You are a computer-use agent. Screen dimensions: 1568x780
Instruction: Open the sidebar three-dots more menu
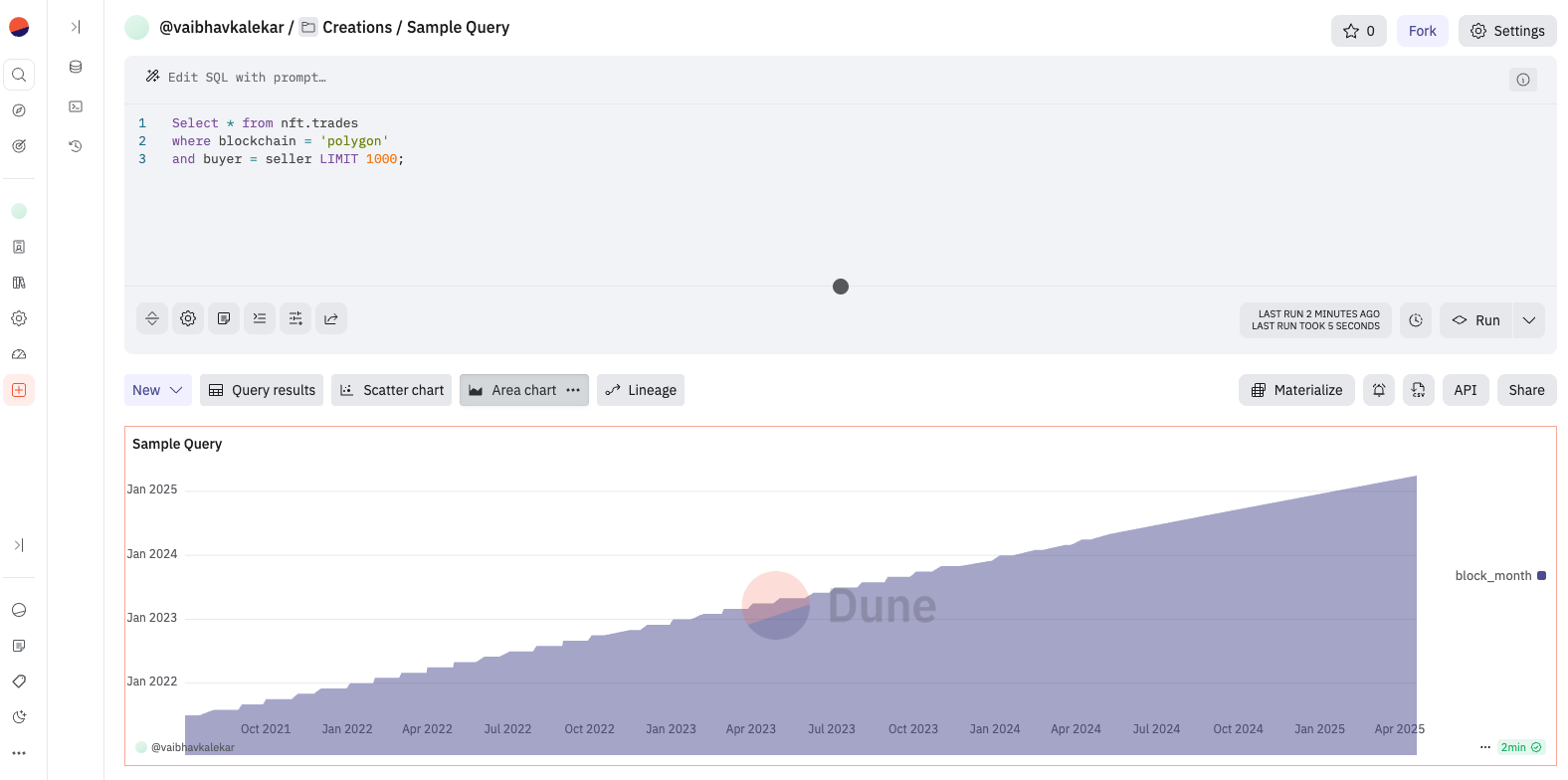coord(19,753)
